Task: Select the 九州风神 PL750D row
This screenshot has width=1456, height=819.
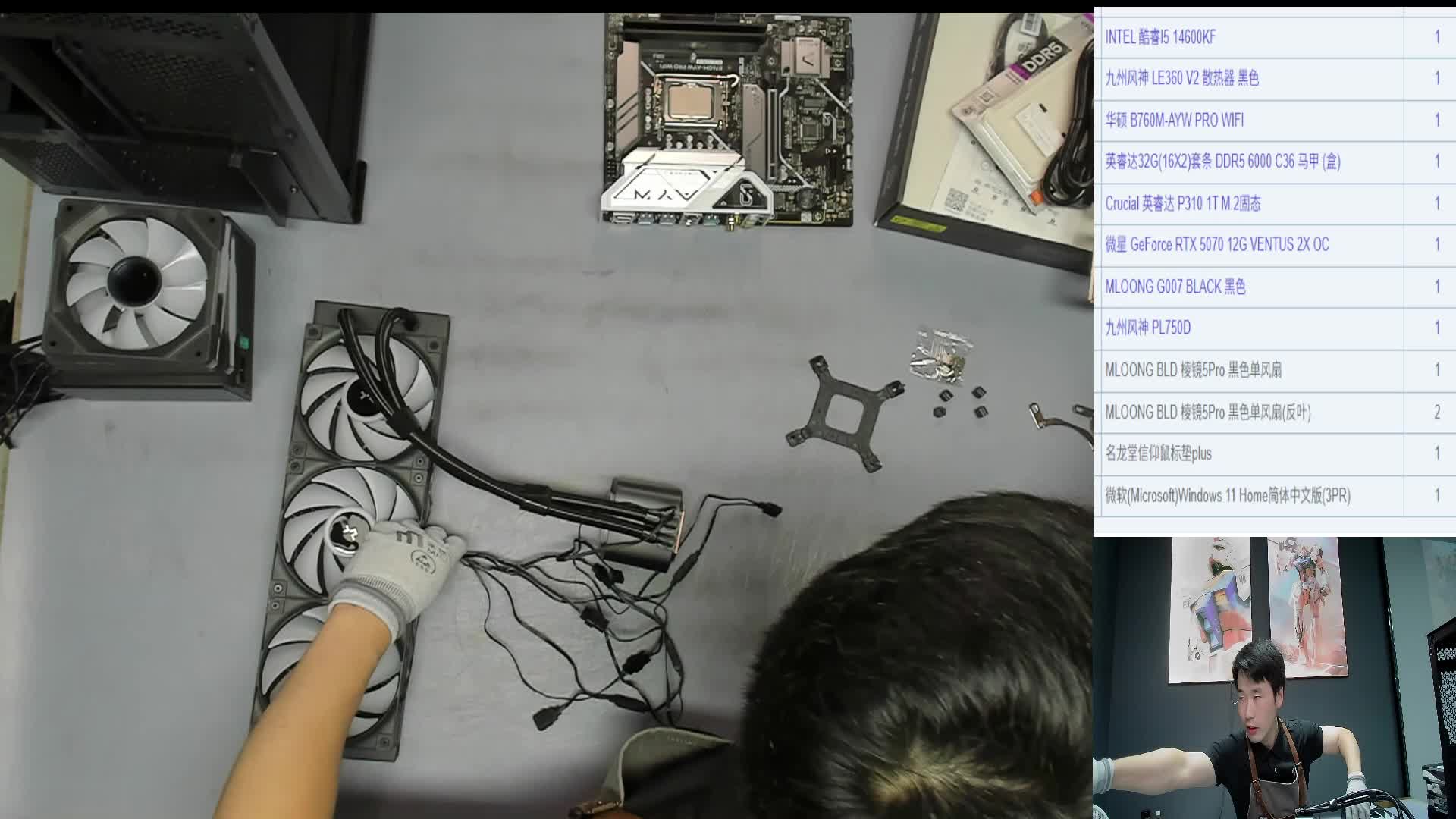Action: (x=1147, y=328)
